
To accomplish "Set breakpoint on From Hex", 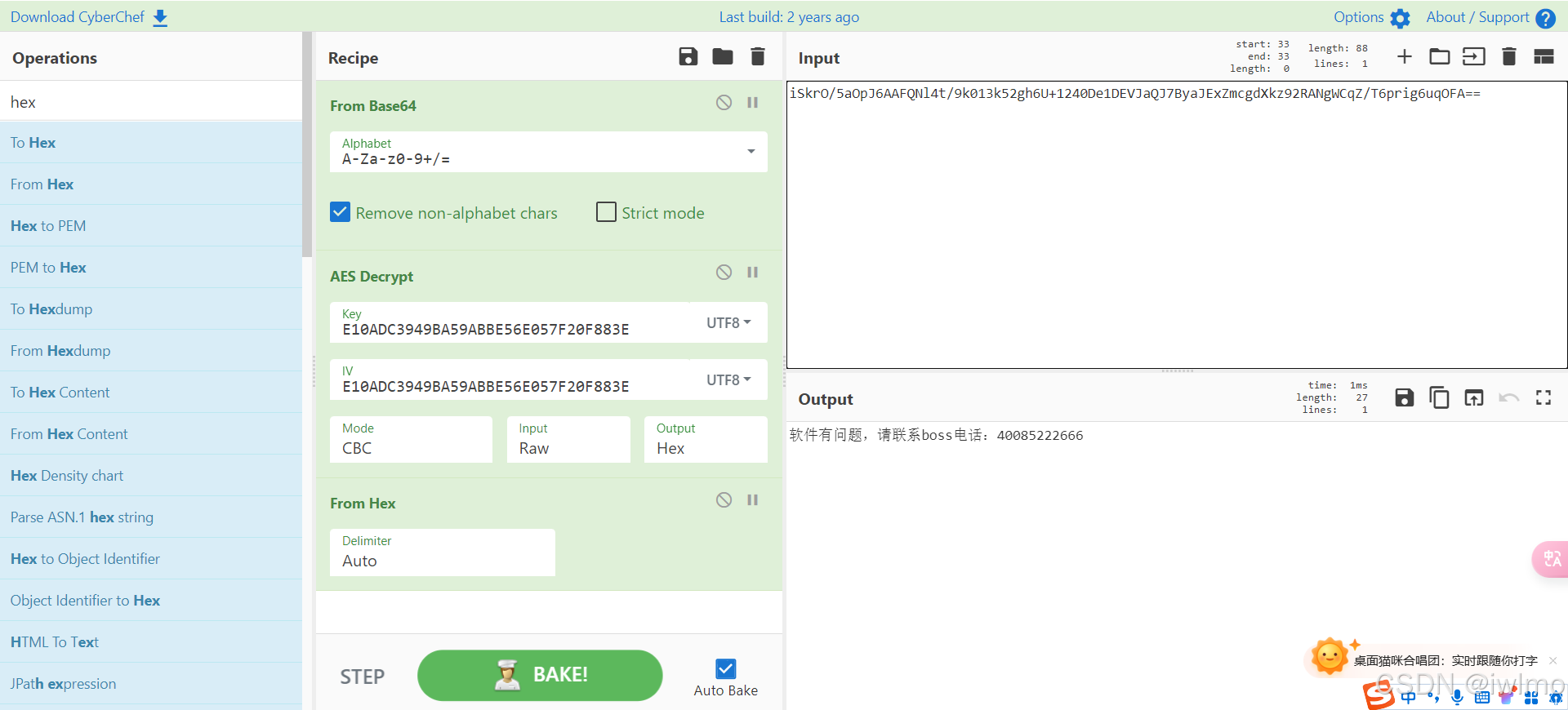I will pos(753,499).
